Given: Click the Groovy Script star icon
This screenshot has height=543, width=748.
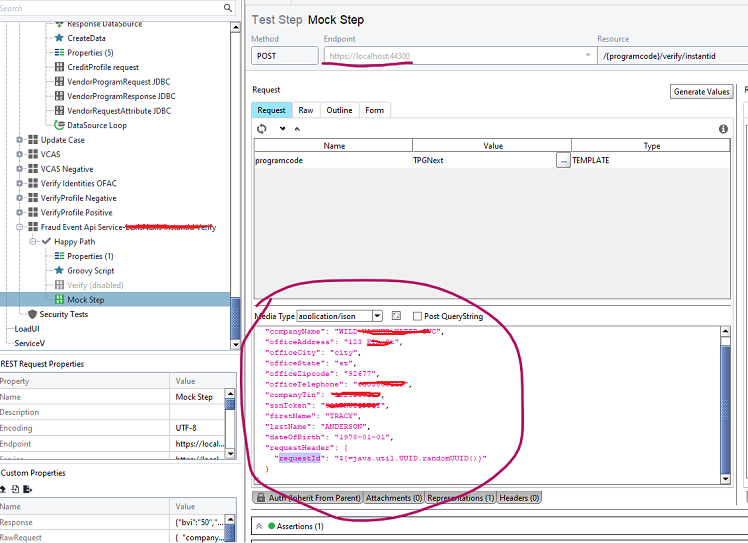Looking at the screenshot, I should coord(59,271).
